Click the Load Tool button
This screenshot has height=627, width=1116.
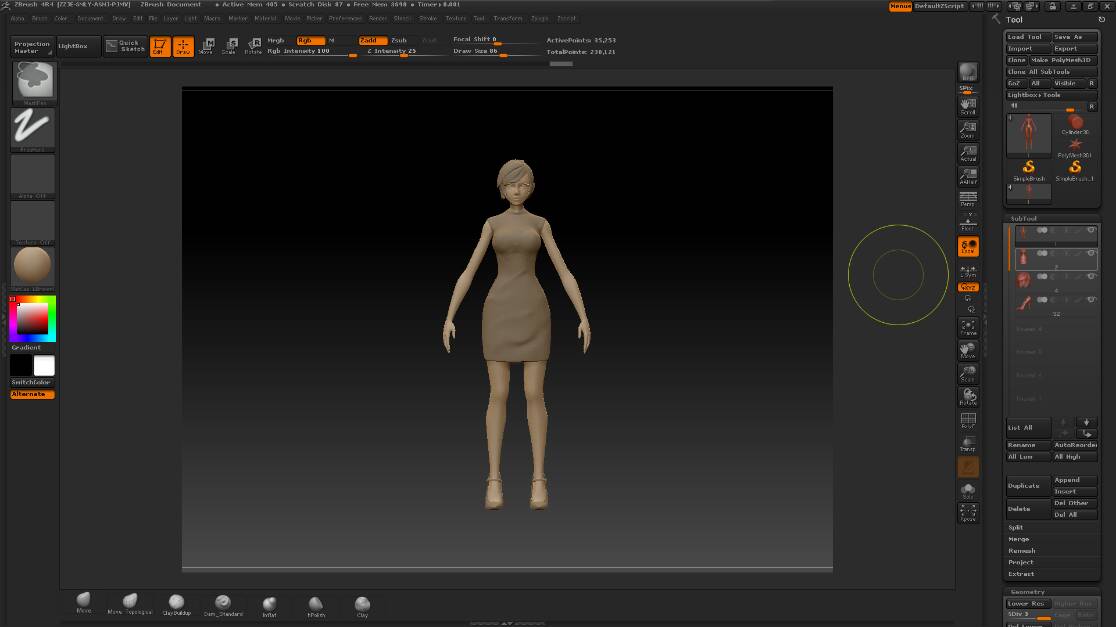pos(1027,37)
